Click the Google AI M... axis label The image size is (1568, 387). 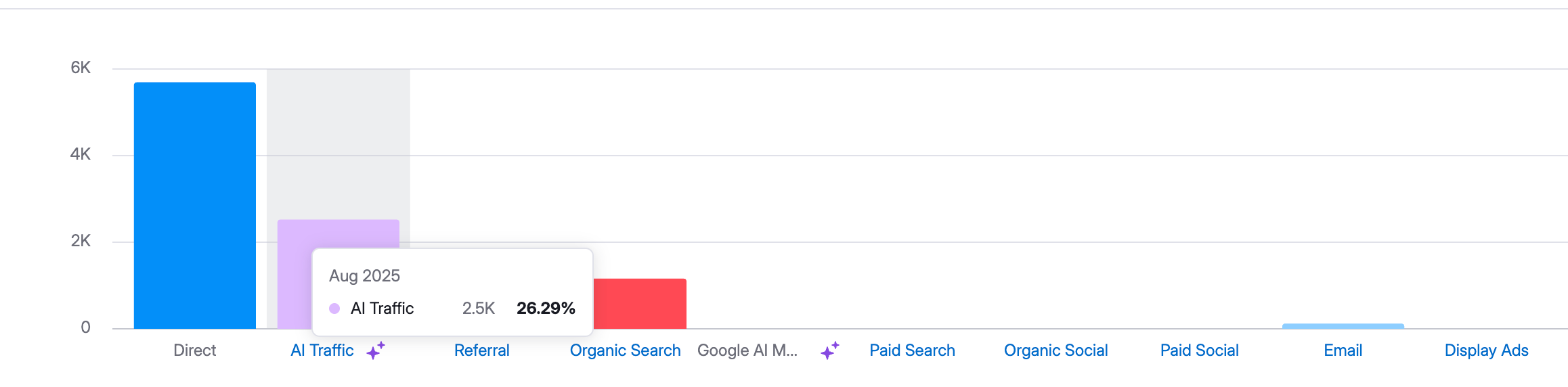pyautogui.click(x=747, y=350)
